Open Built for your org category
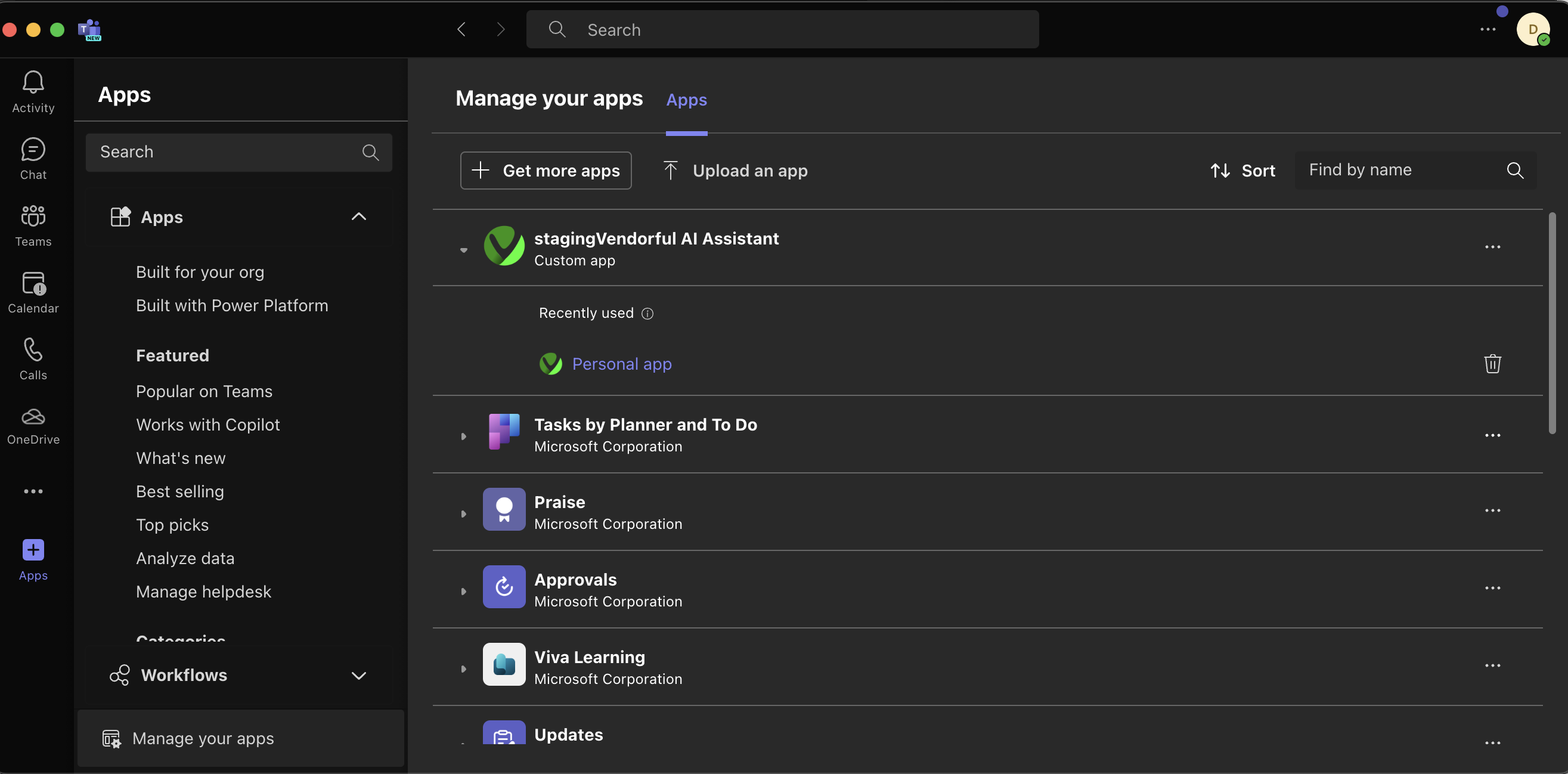 click(200, 272)
